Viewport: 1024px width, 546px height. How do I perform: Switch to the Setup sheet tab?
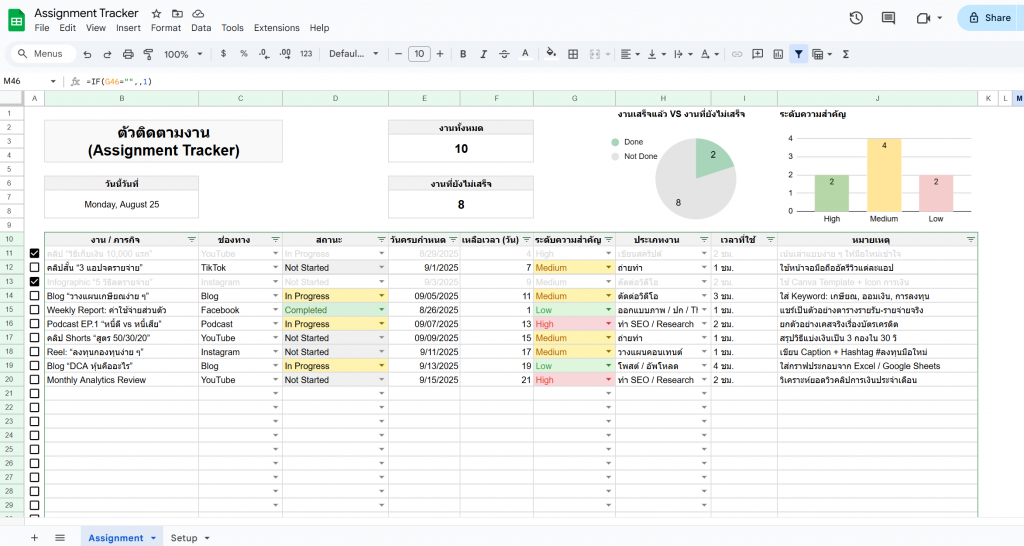coord(184,538)
